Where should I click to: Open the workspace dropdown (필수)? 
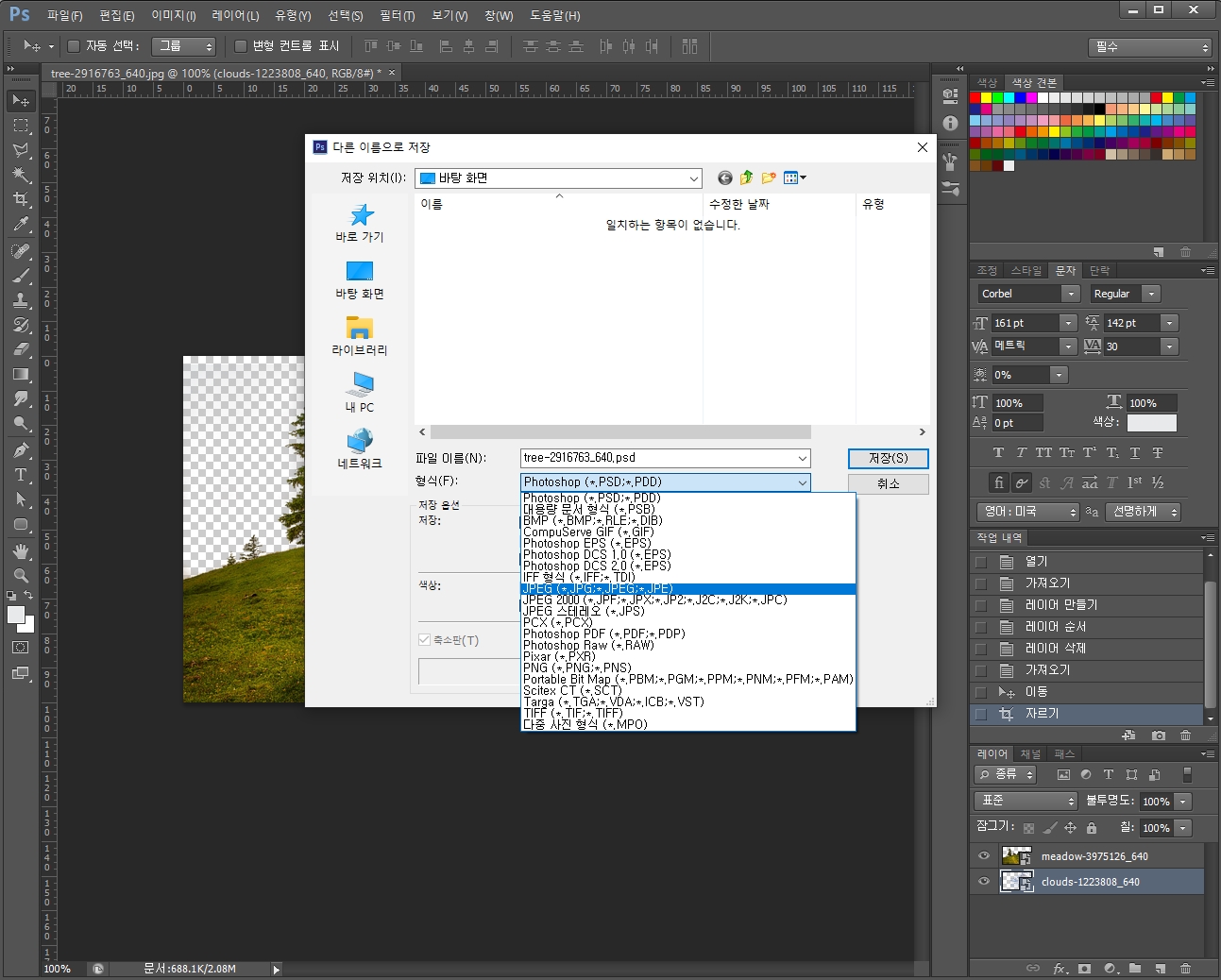pyautogui.click(x=1149, y=46)
